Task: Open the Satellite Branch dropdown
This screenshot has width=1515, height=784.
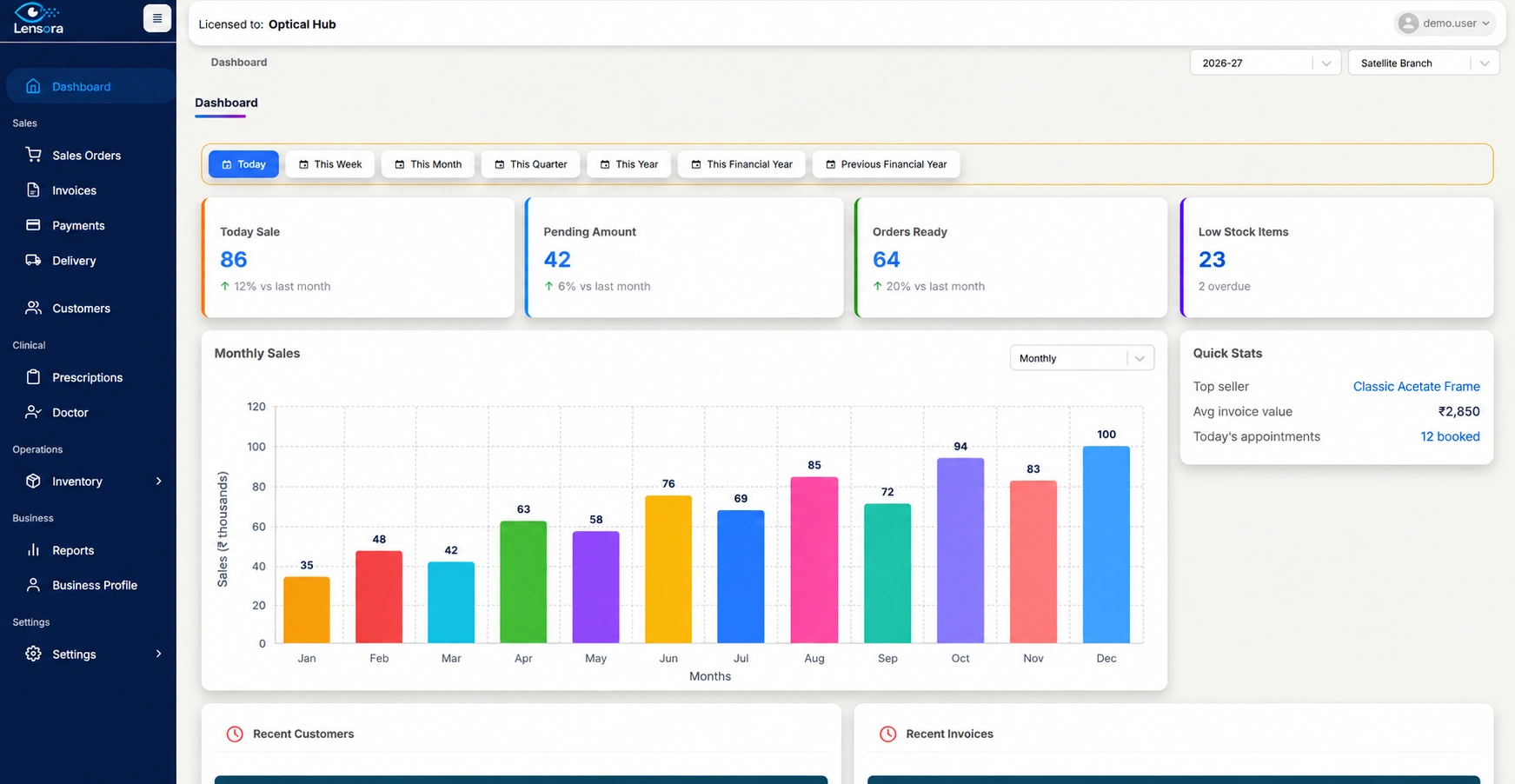Action: pos(1423,63)
